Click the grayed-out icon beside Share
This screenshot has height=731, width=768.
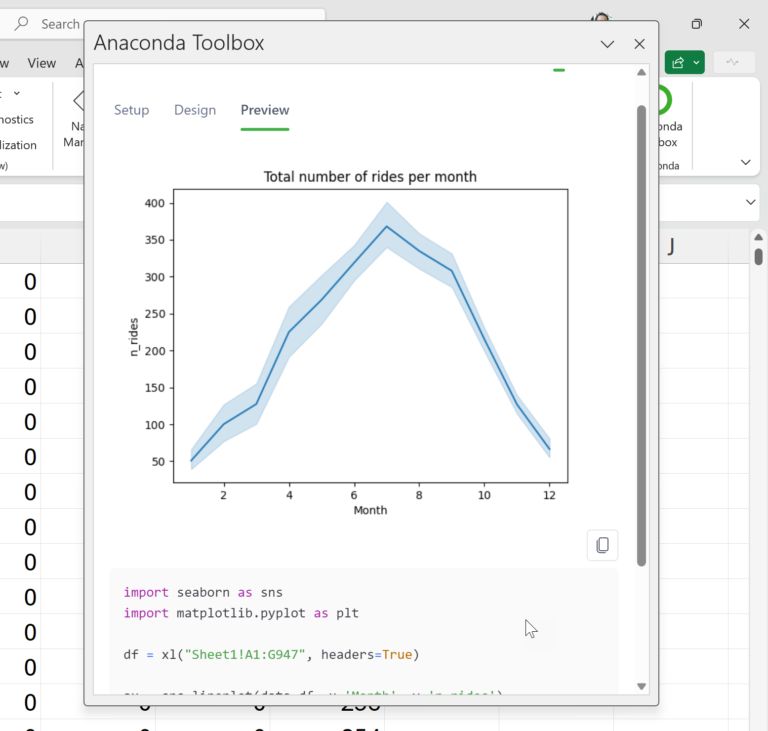733,63
